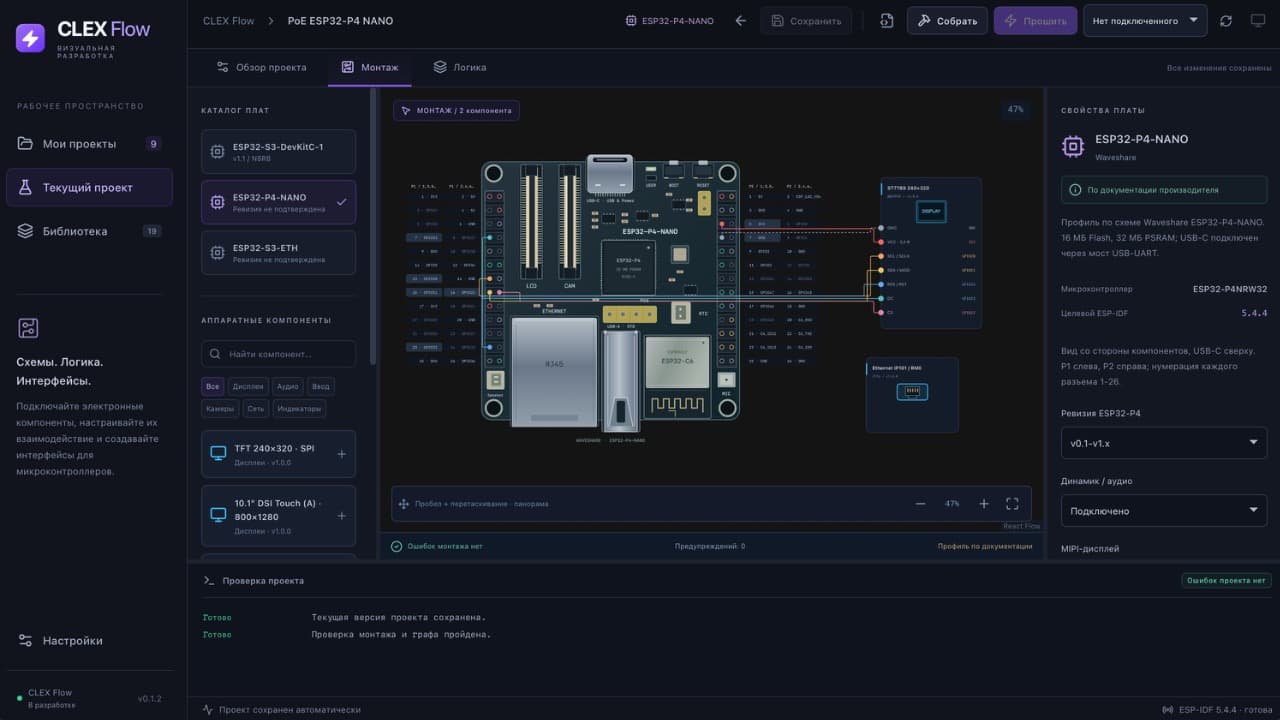Click the fit-to-view canvas icon
The width and height of the screenshot is (1280, 720).
(x=1012, y=504)
